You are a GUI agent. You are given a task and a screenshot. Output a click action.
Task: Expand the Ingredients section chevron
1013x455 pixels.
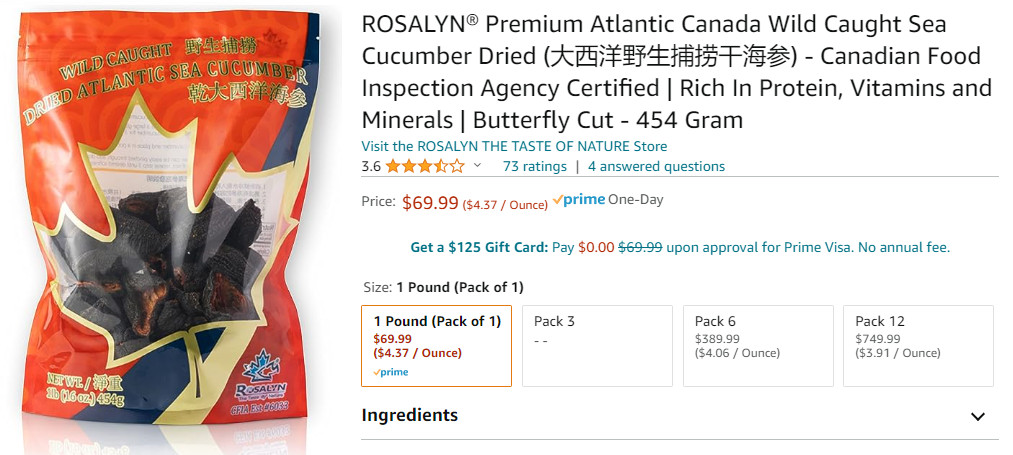pyautogui.click(x=977, y=416)
